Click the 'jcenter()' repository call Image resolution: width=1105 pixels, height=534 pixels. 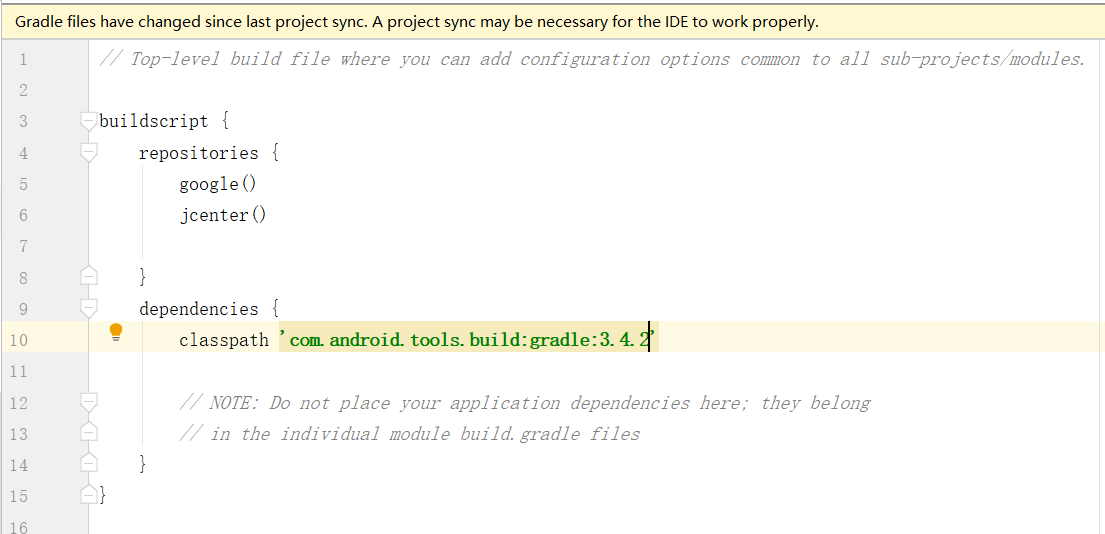[x=223, y=215]
